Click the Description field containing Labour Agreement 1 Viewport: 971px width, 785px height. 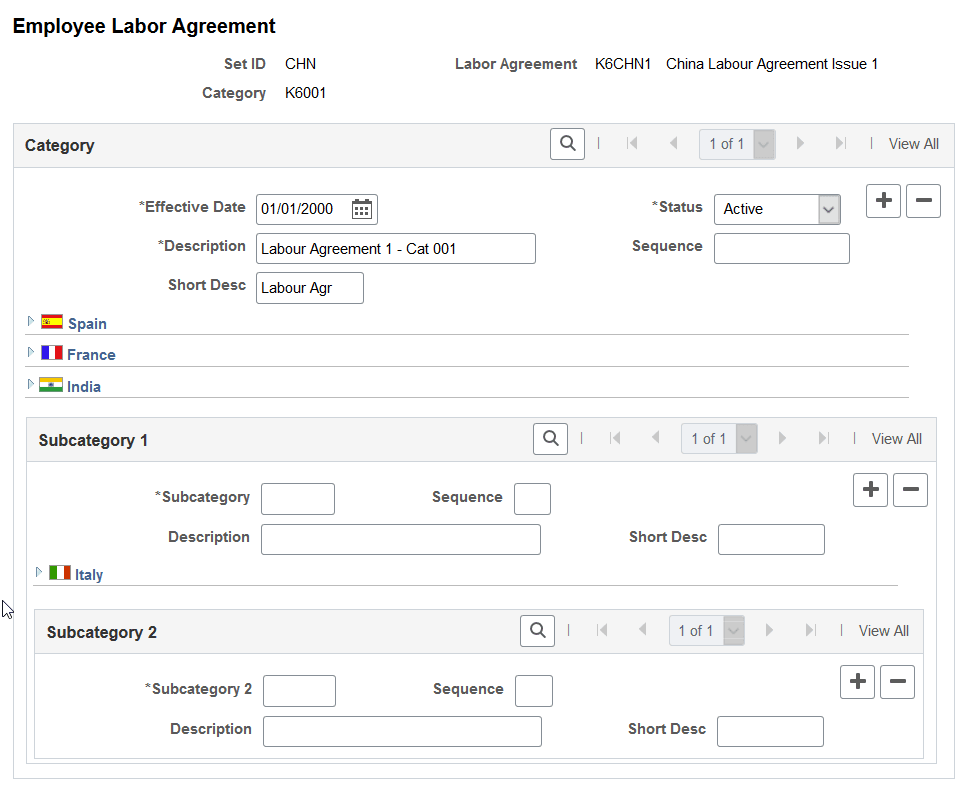click(x=395, y=248)
